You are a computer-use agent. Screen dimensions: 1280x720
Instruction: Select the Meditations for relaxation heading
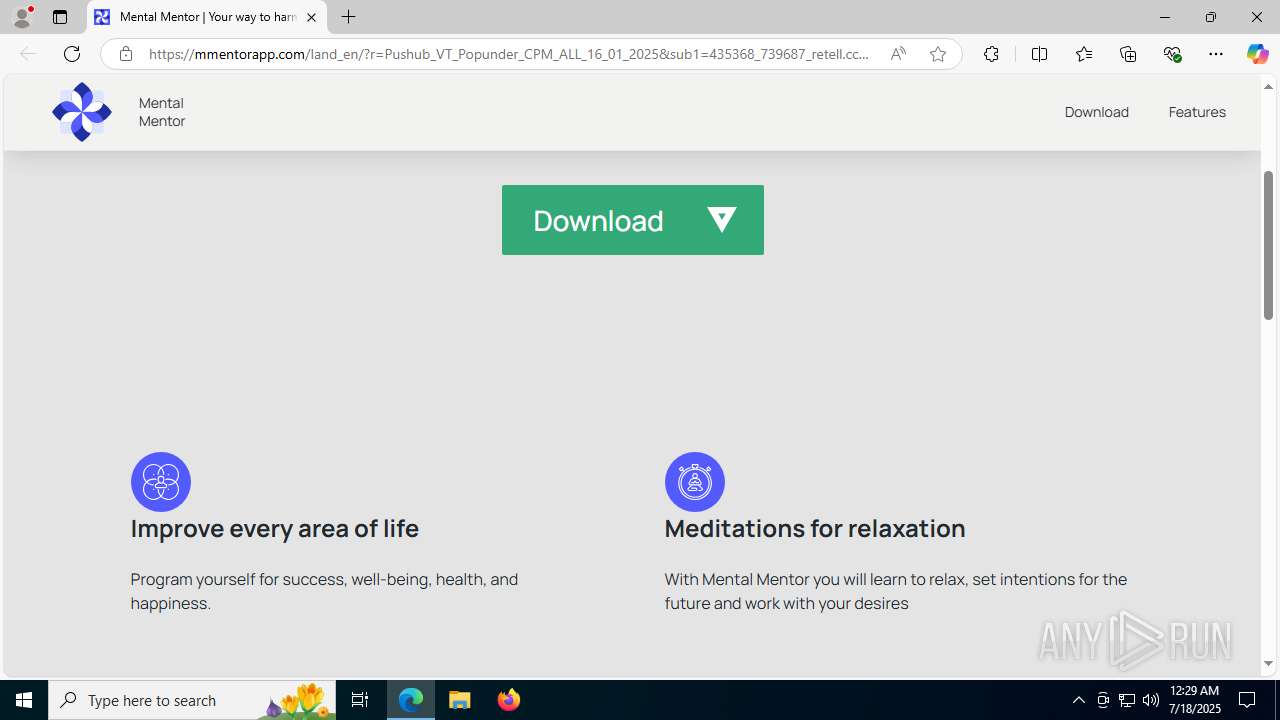815,528
